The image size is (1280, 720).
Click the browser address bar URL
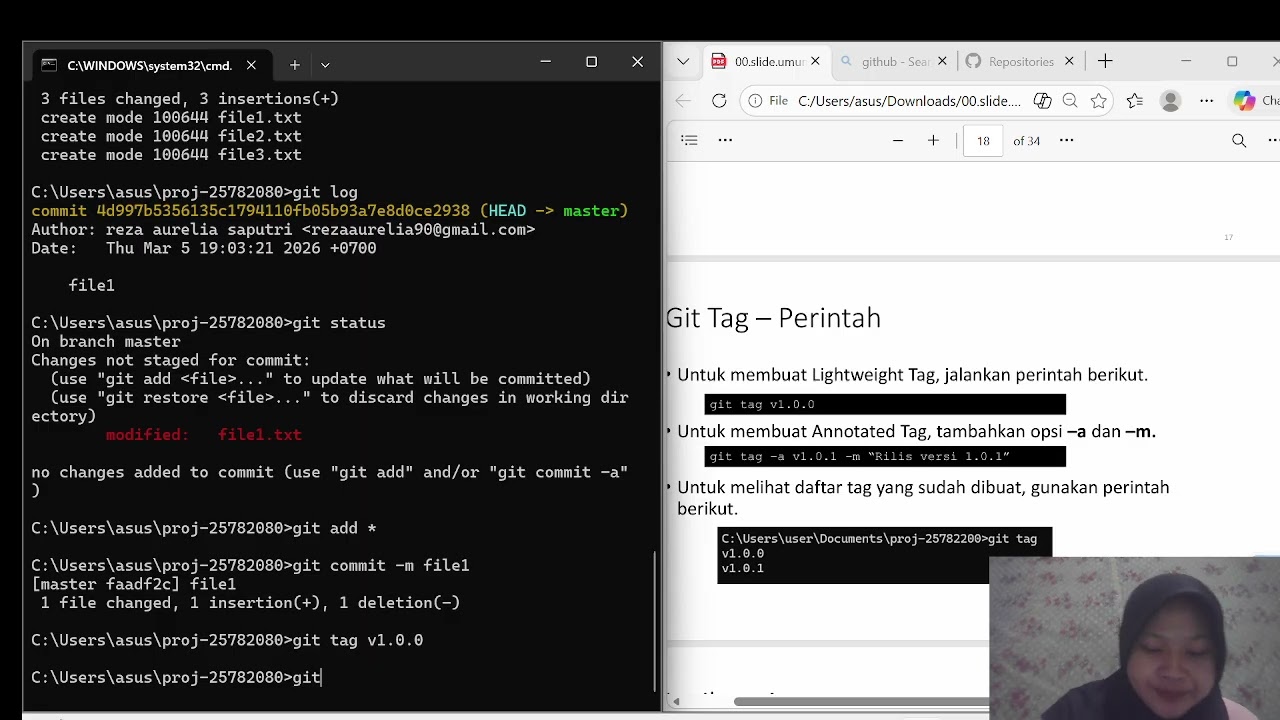[x=909, y=101]
